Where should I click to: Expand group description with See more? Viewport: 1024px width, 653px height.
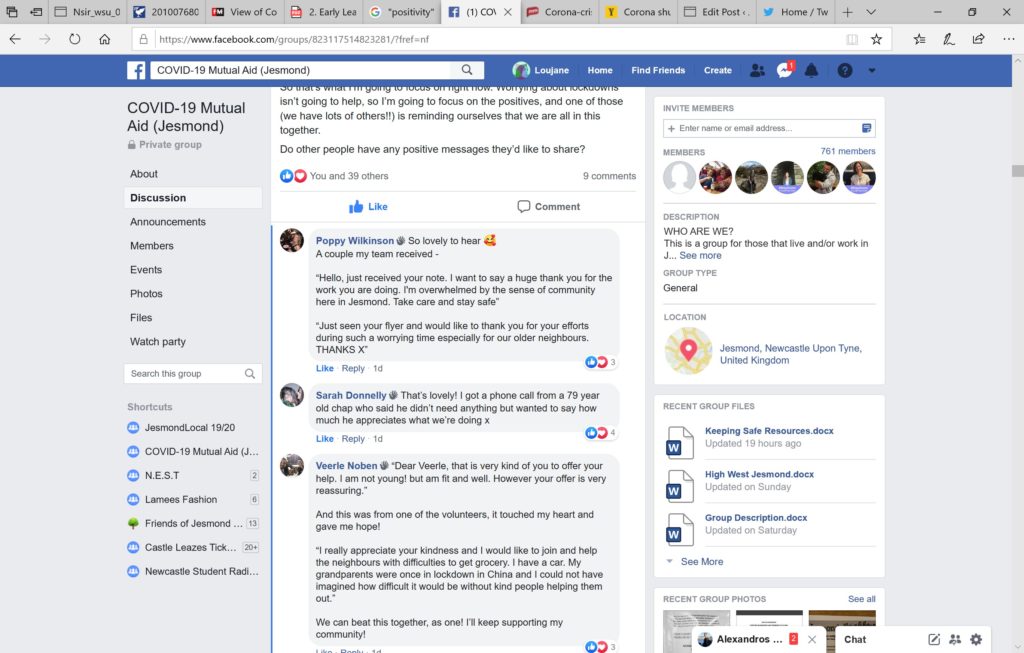pos(700,255)
